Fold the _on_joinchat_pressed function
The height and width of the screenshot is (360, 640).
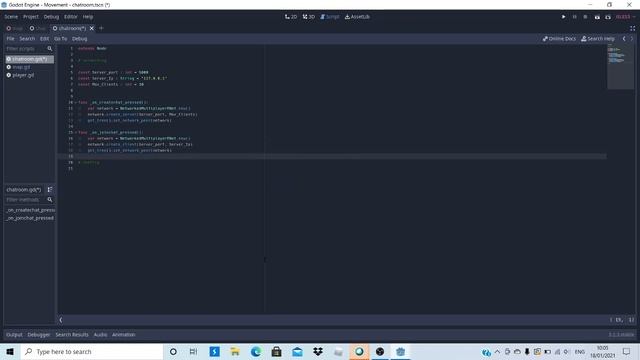pos(76,132)
